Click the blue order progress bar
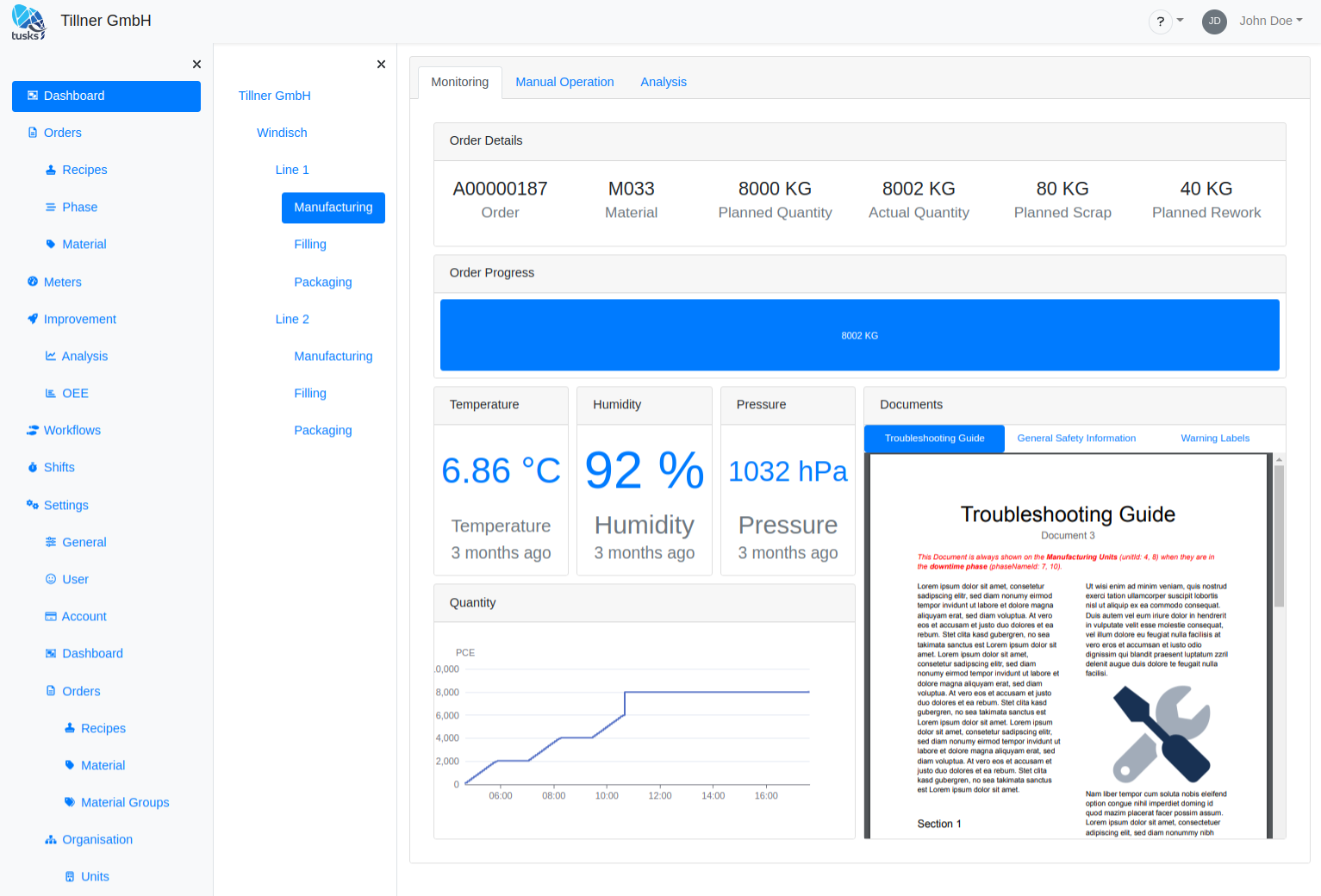Screen dimensions: 1321x896 [x=859, y=335]
